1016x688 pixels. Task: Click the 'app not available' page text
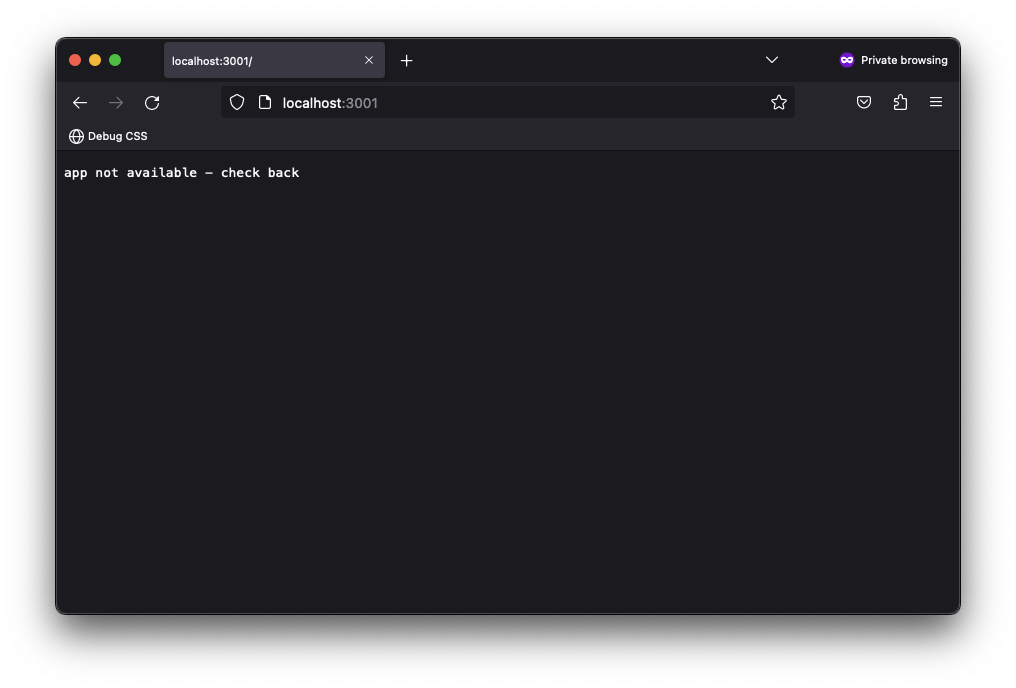click(x=181, y=173)
